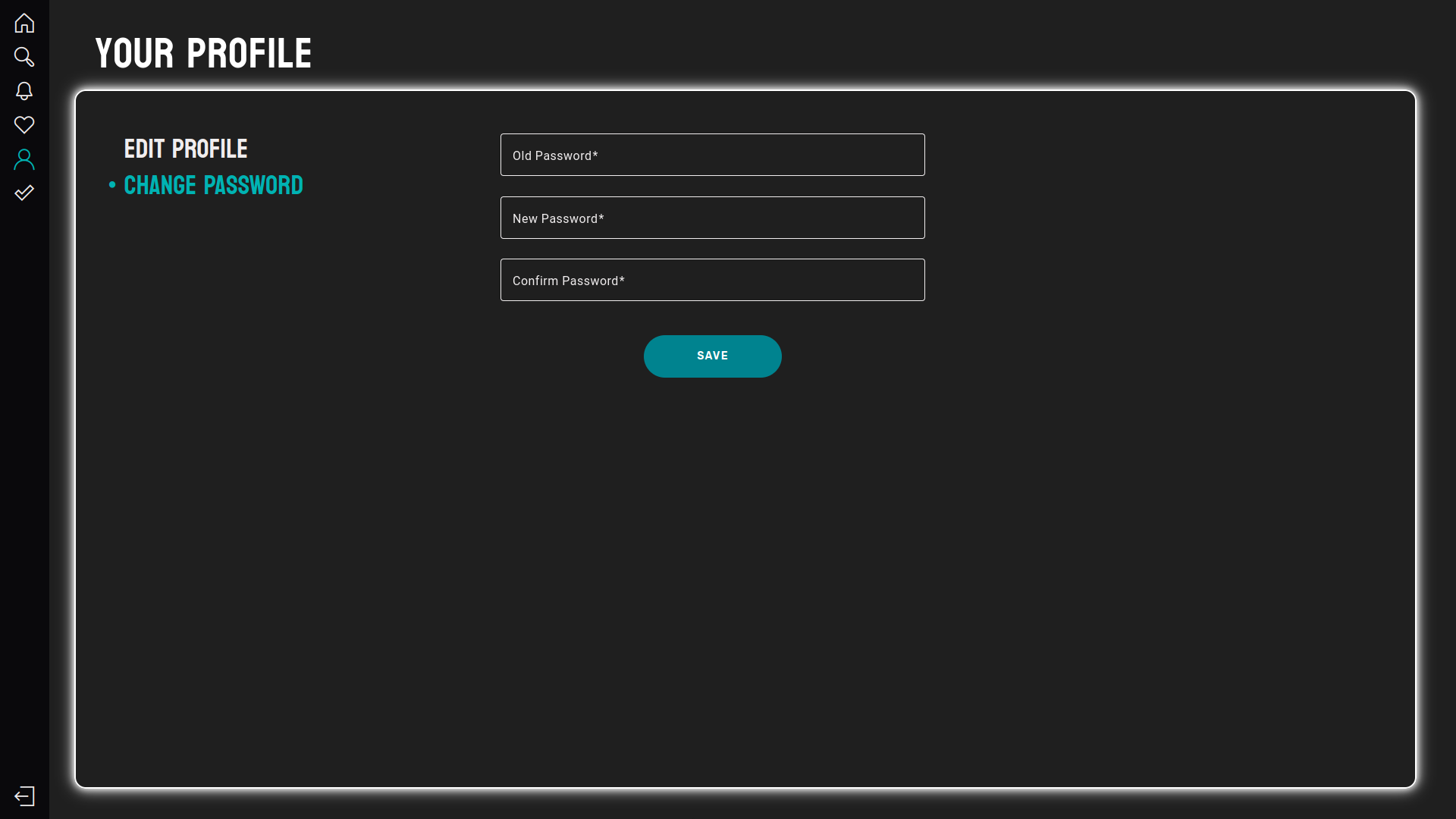The width and height of the screenshot is (1456, 819).
Task: Click the SAVE text label
Action: [712, 356]
